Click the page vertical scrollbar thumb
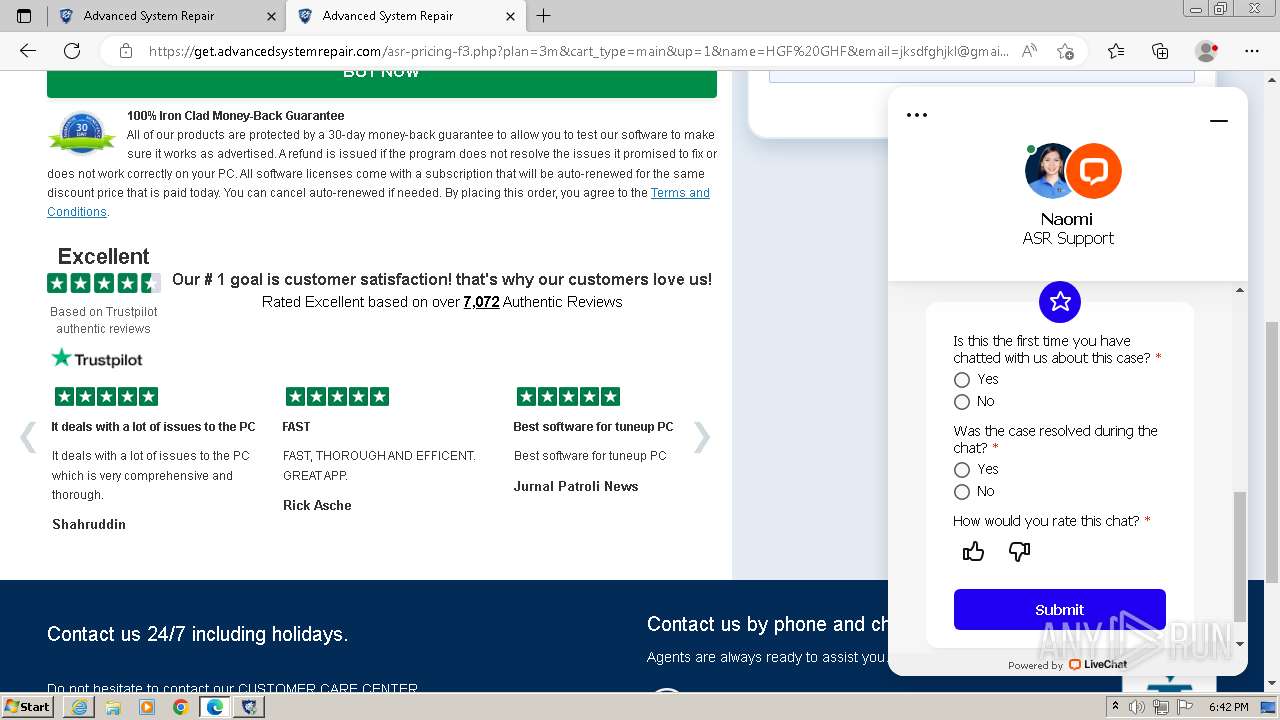1280x720 pixels. click(x=1272, y=452)
